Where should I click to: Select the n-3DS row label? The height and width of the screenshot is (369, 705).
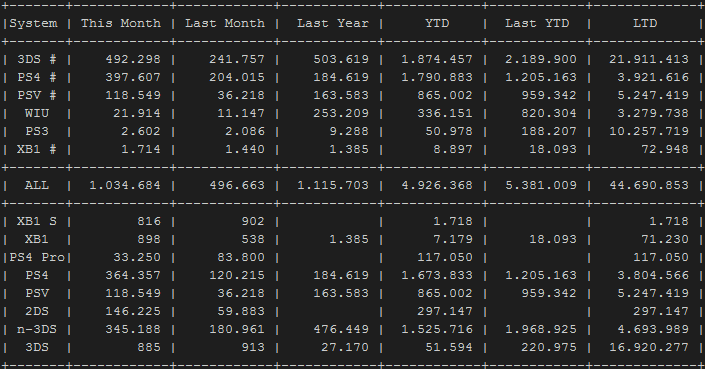(x=37, y=329)
